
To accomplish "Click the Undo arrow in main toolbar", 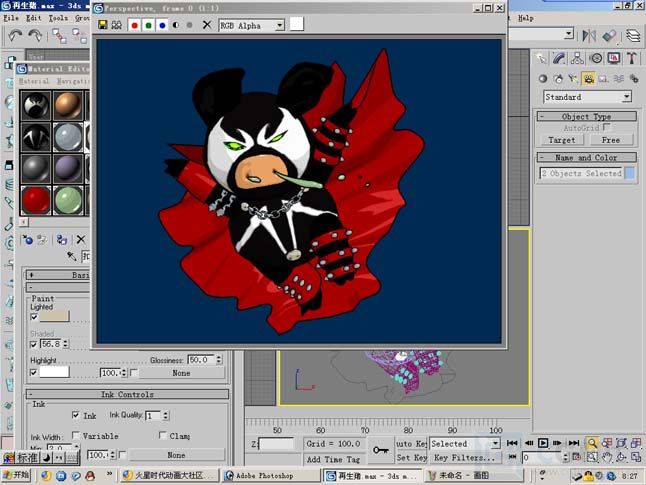I will coord(15,36).
